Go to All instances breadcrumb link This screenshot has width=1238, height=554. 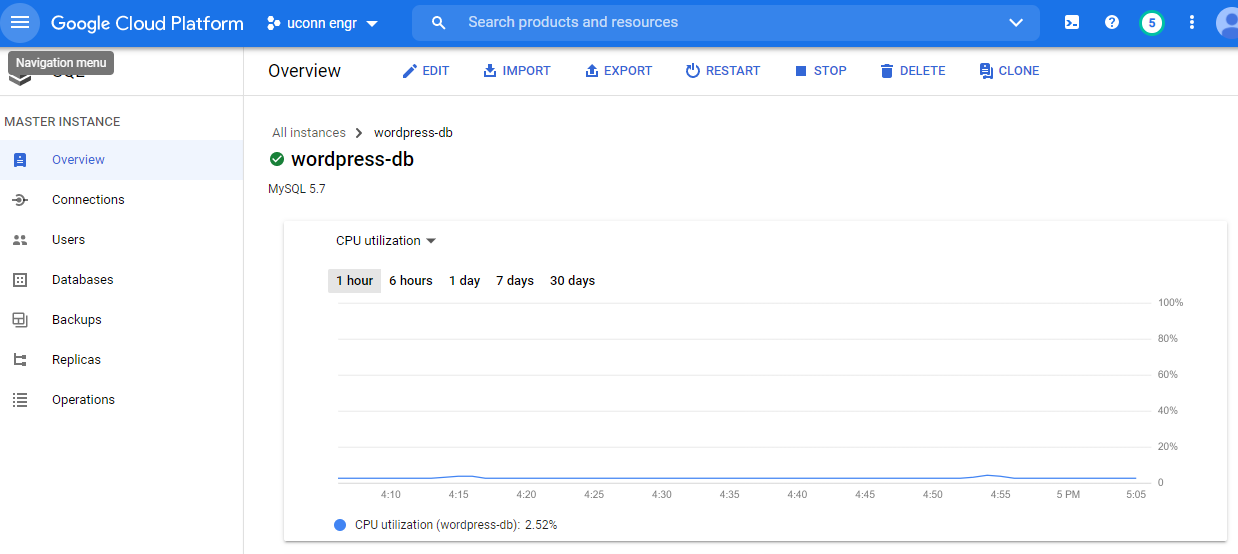[x=309, y=133]
